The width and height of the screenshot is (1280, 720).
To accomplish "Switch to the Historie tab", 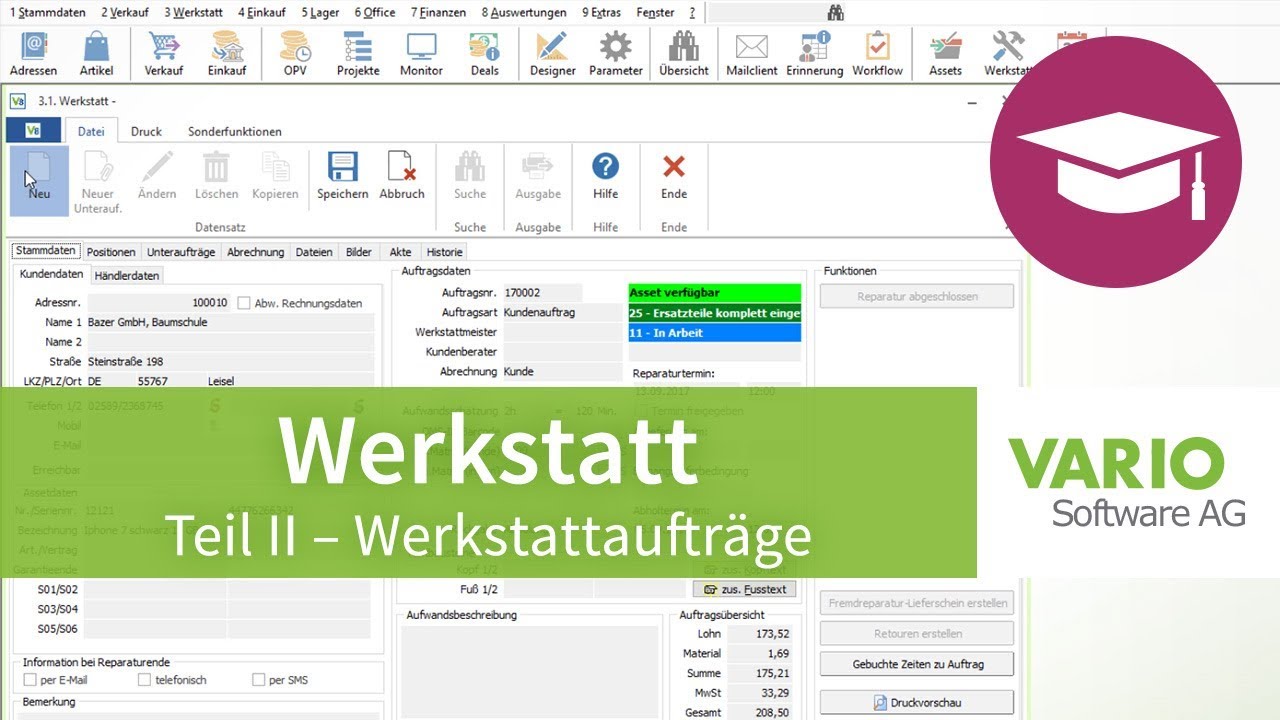I will click(x=445, y=252).
